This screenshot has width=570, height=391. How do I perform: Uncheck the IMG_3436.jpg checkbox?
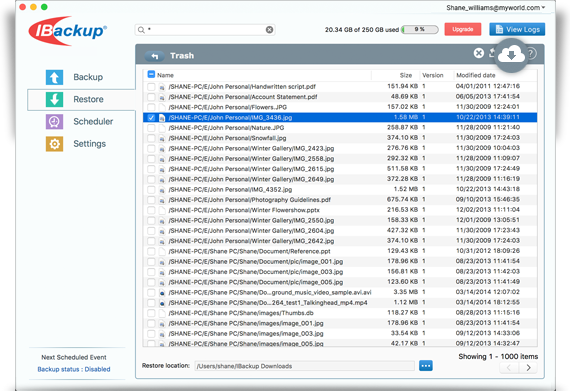coord(151,117)
